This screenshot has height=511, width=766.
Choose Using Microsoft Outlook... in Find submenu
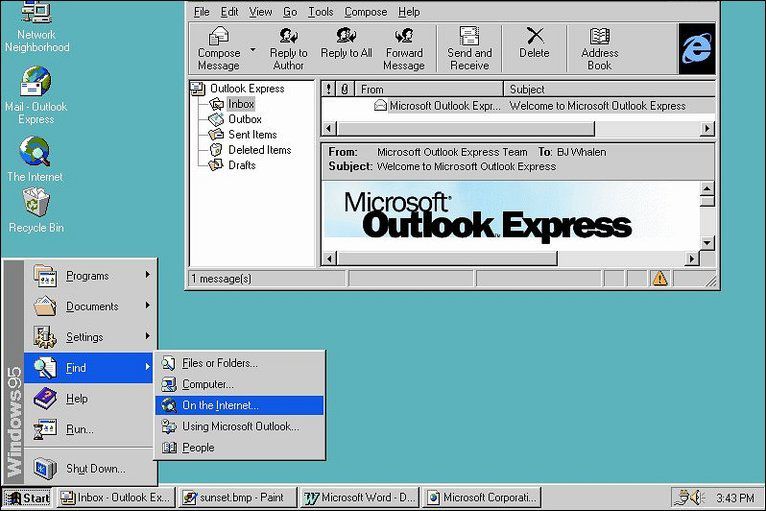pos(239,426)
